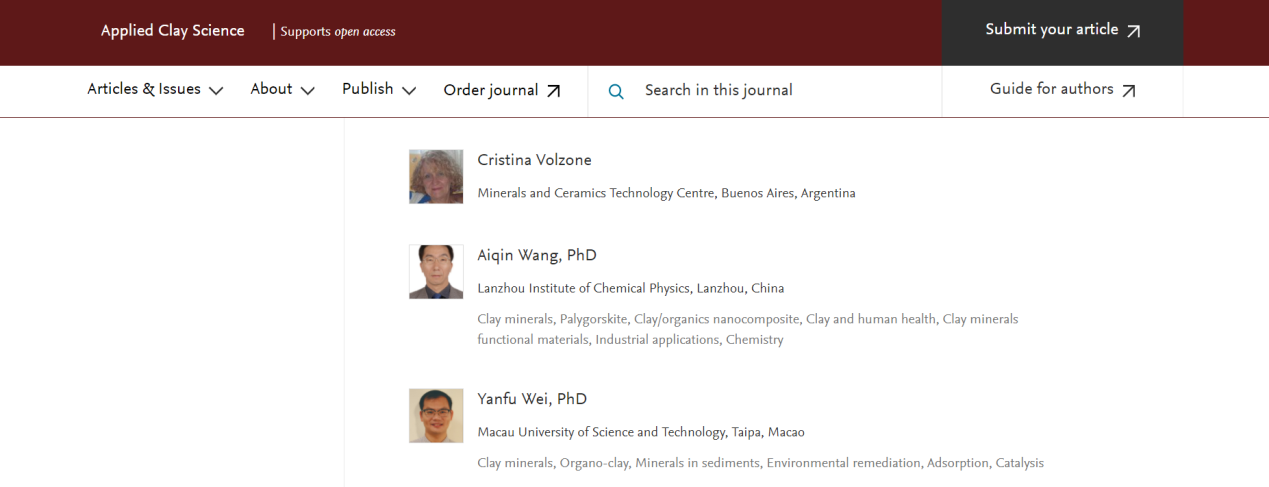1269x487 pixels.
Task: Click Yanfu Wei's profile photo
Action: [x=436, y=416]
